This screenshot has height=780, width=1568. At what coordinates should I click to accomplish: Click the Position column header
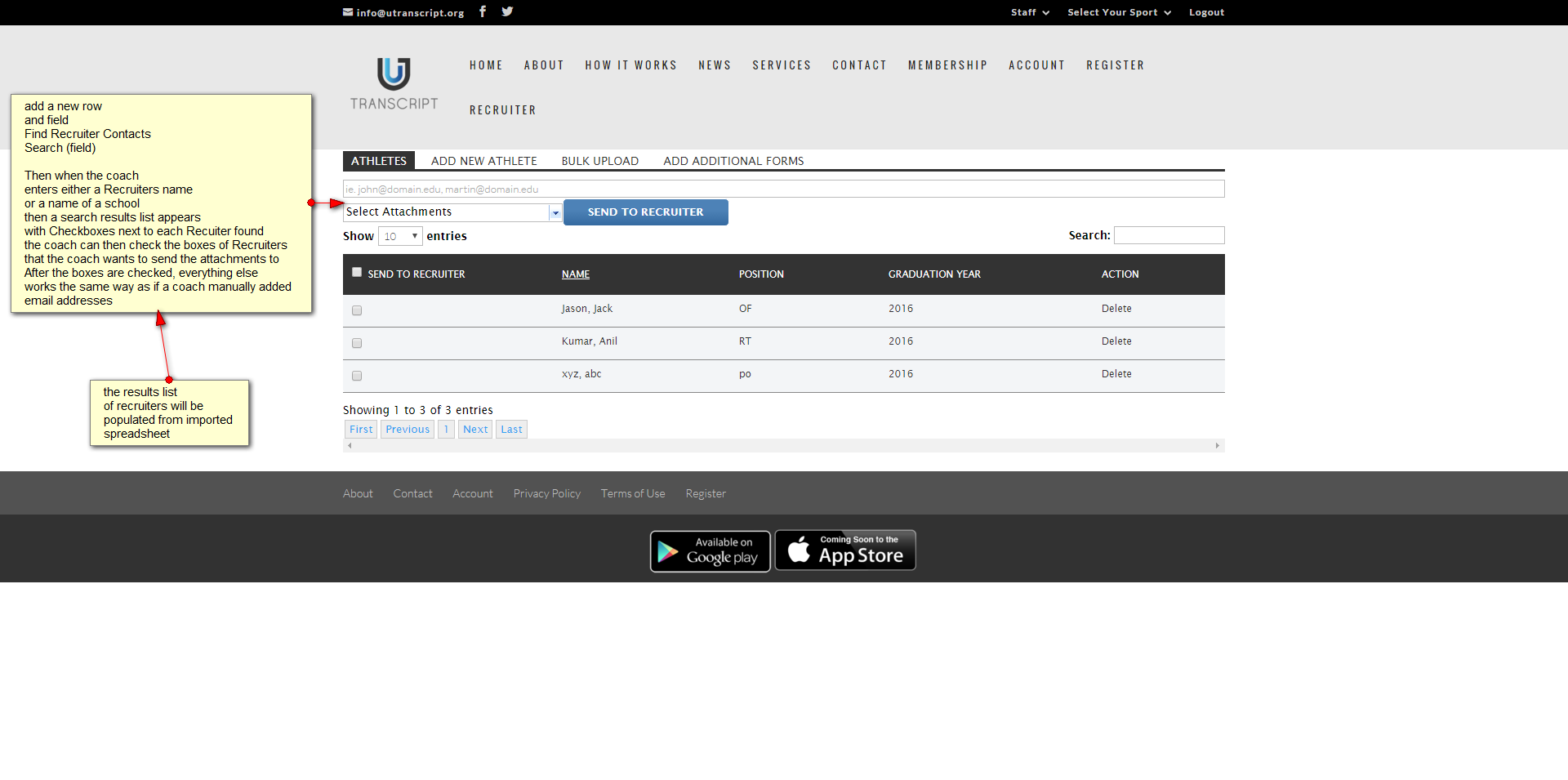tap(761, 274)
